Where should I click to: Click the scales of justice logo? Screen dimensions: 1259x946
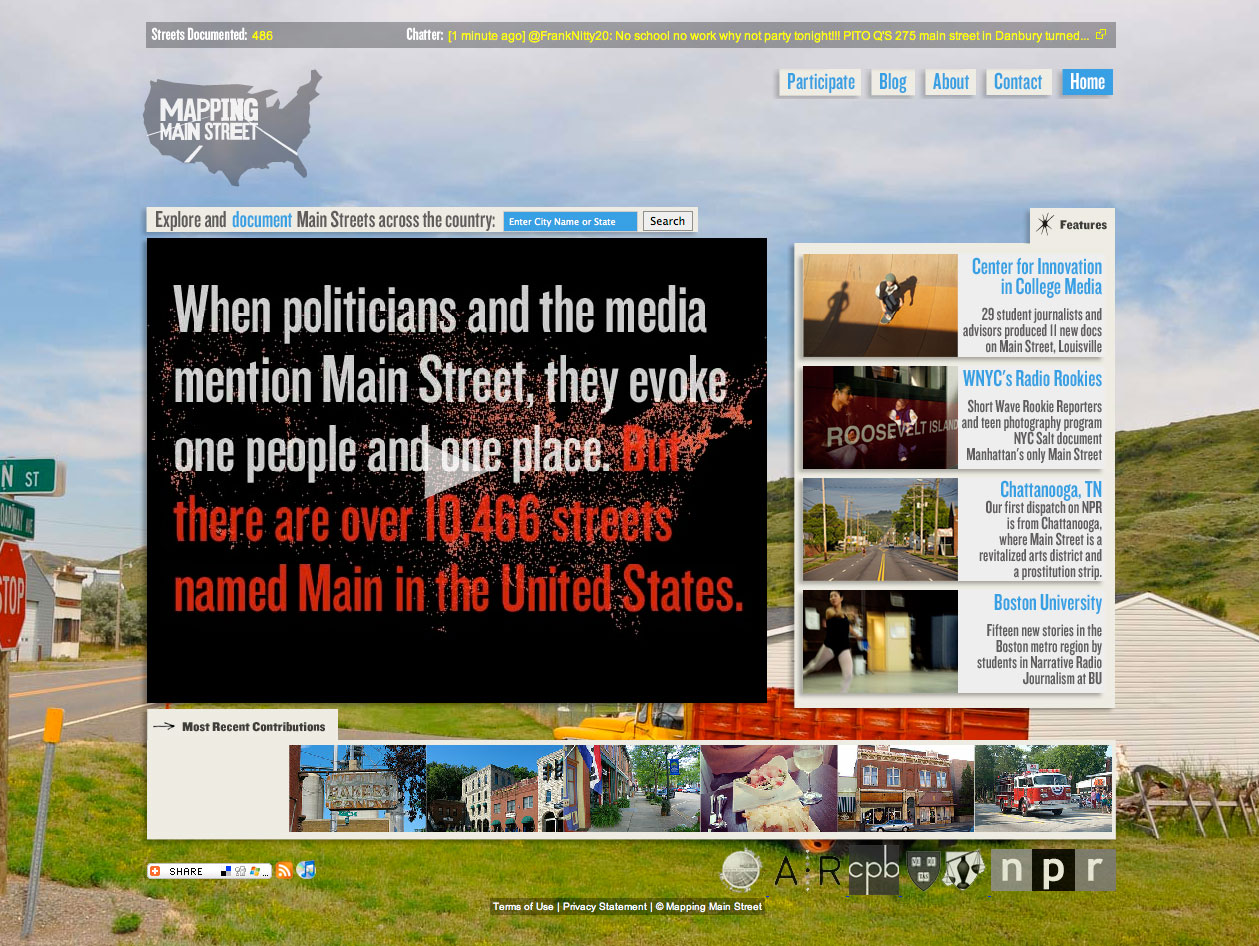tap(964, 871)
